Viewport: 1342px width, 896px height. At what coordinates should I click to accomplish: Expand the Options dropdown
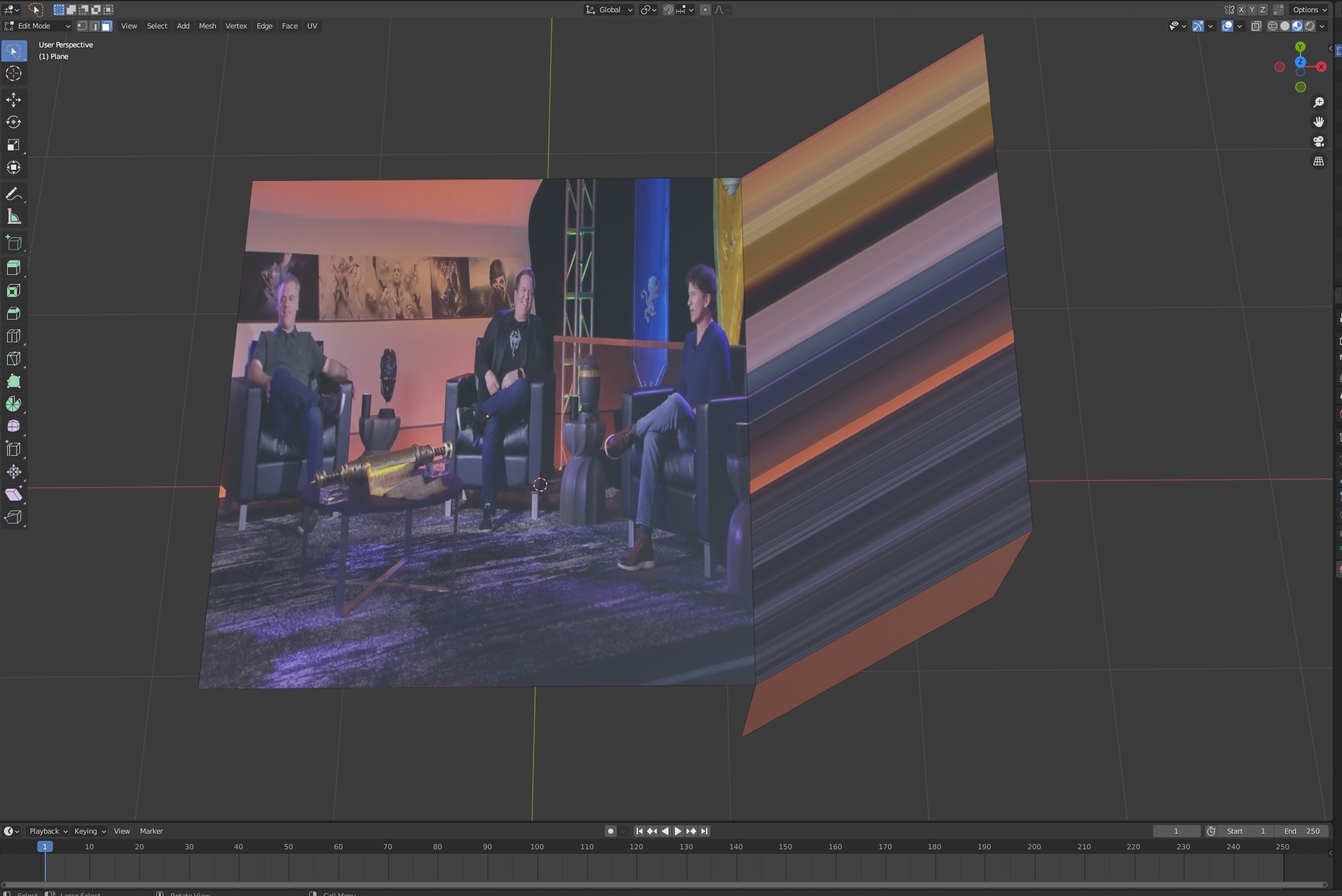coord(1309,10)
